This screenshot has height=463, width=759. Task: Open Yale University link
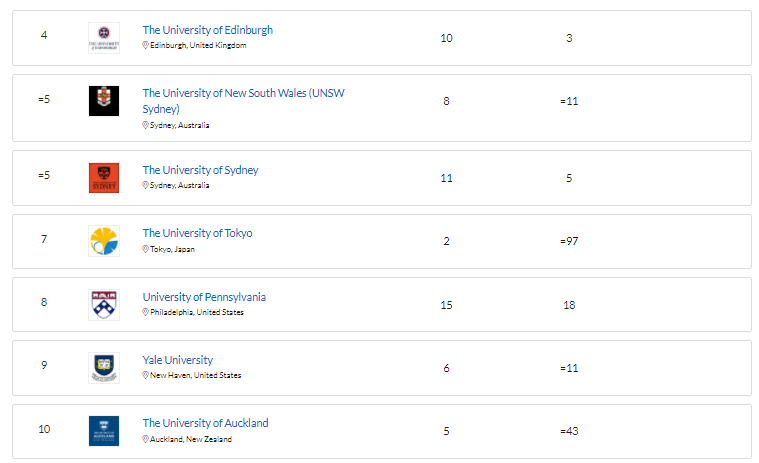pyautogui.click(x=178, y=360)
